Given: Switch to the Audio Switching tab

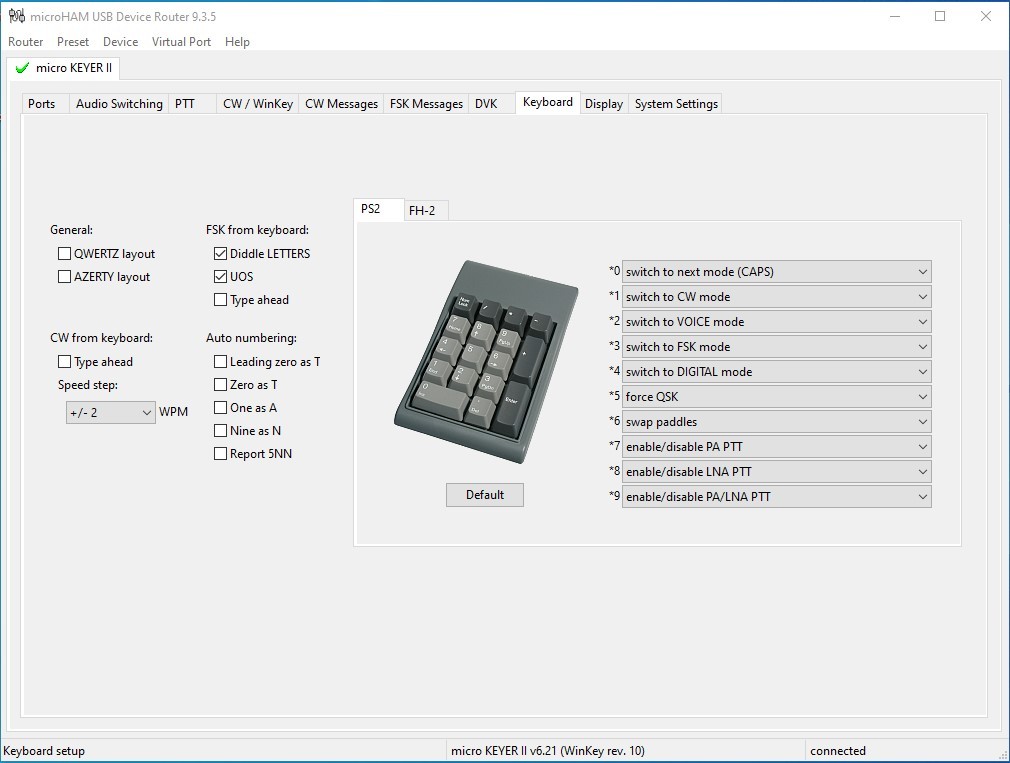Looking at the screenshot, I should point(119,104).
